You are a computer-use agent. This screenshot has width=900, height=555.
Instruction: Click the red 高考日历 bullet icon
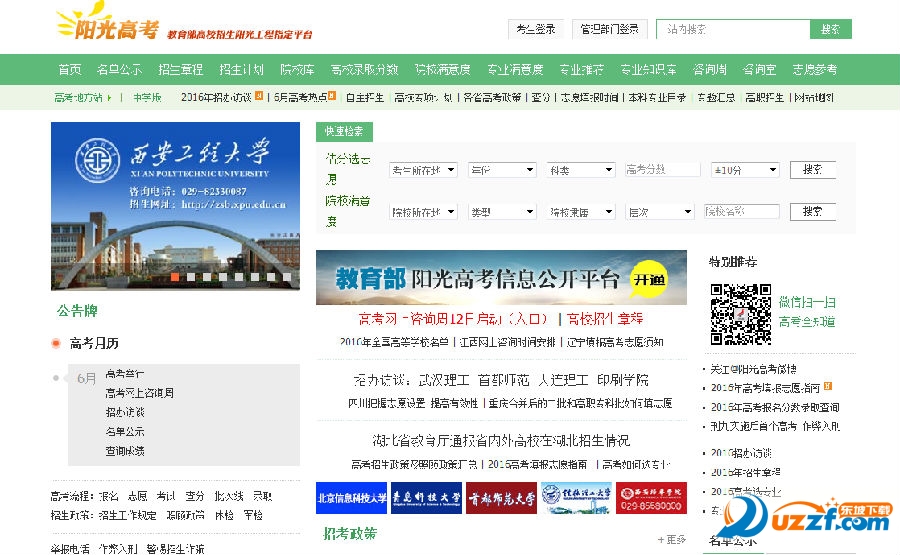pyautogui.click(x=56, y=343)
